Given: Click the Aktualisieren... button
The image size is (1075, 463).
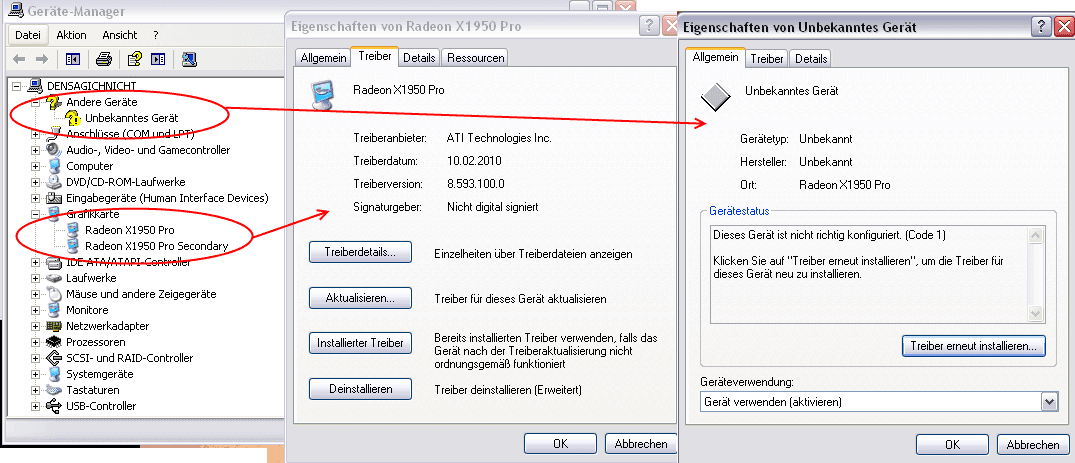Looking at the screenshot, I should 360,298.
